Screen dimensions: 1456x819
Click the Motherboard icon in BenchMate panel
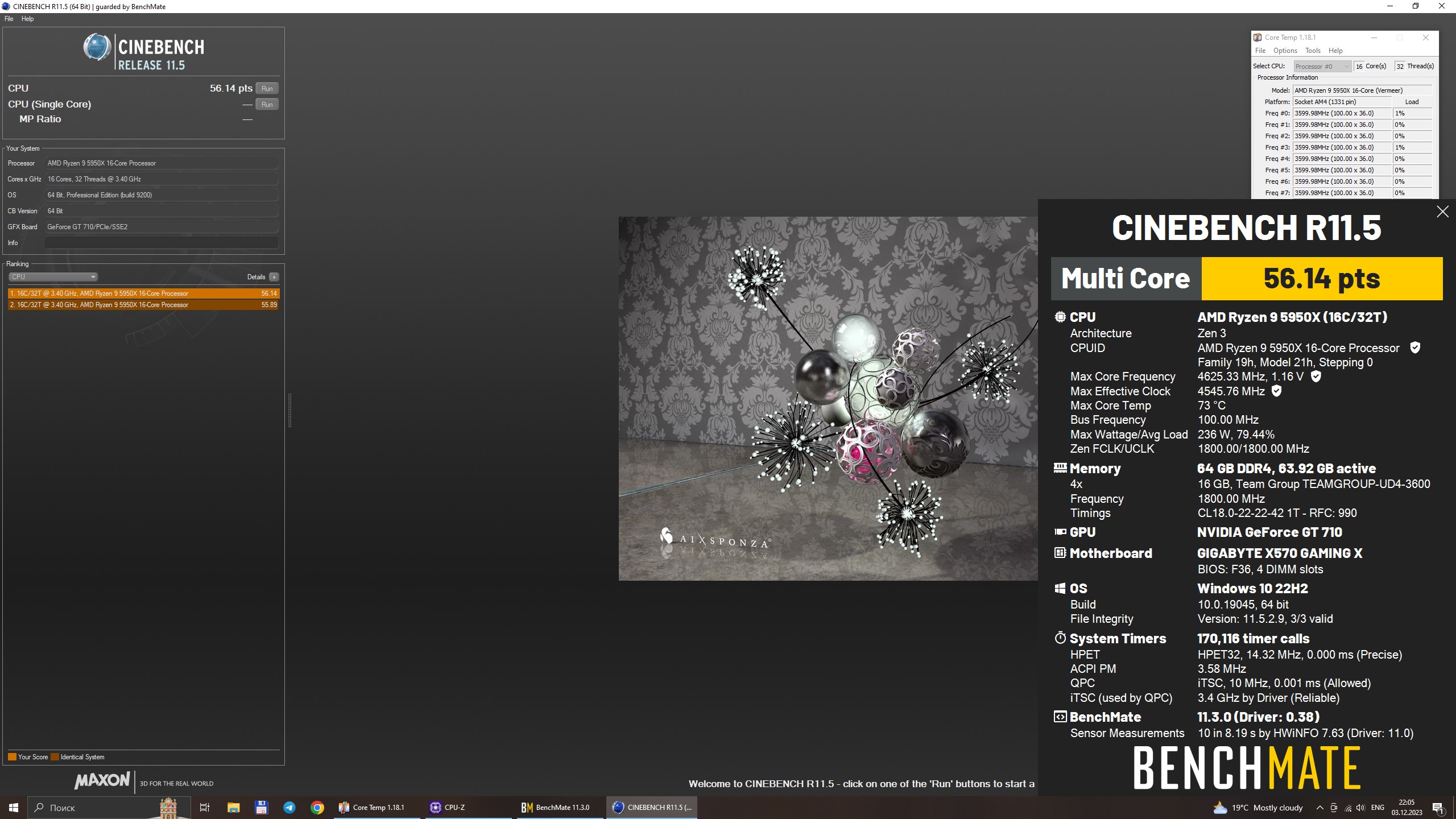1060,553
